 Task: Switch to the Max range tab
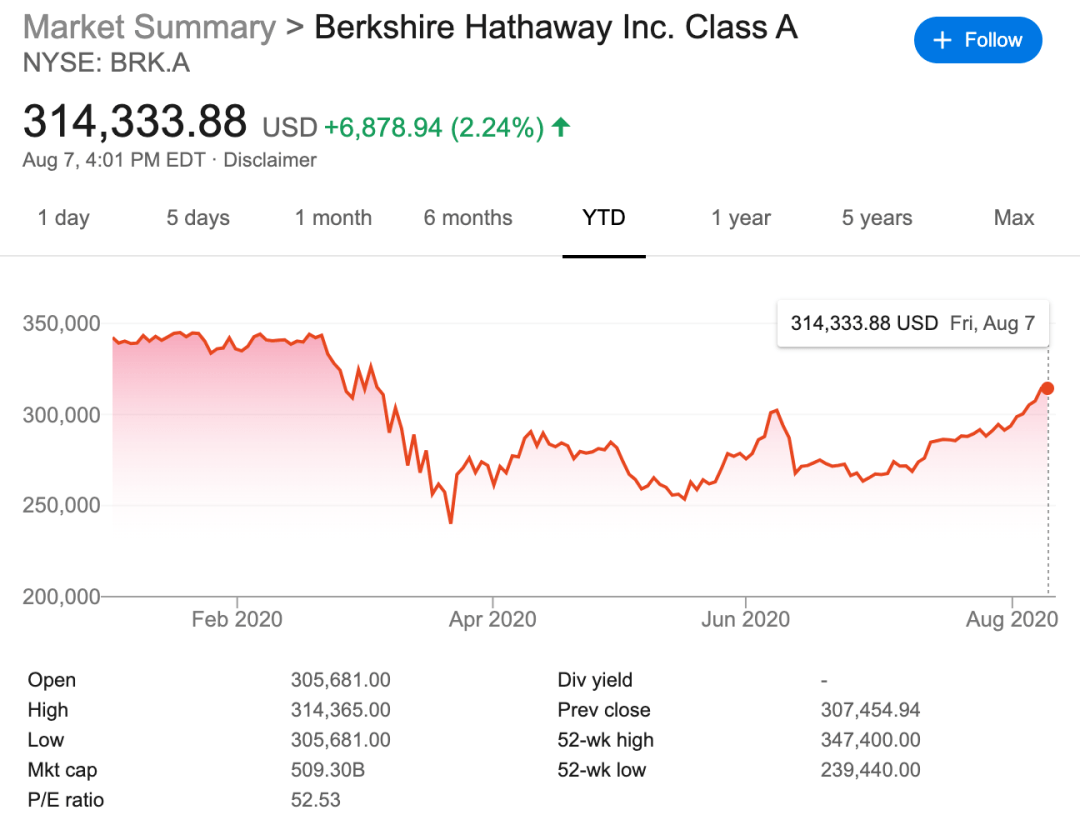click(x=1014, y=218)
